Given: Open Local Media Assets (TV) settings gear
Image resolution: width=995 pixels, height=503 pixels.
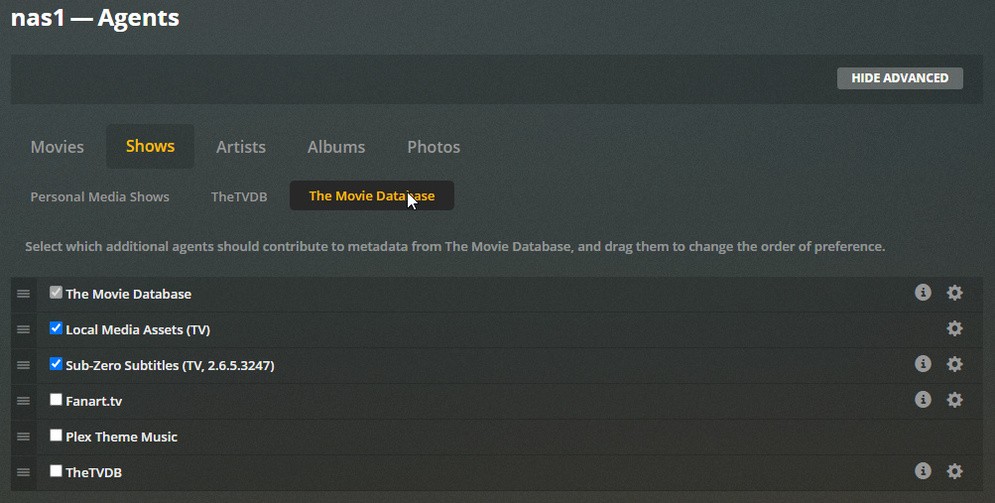Looking at the screenshot, I should point(955,328).
